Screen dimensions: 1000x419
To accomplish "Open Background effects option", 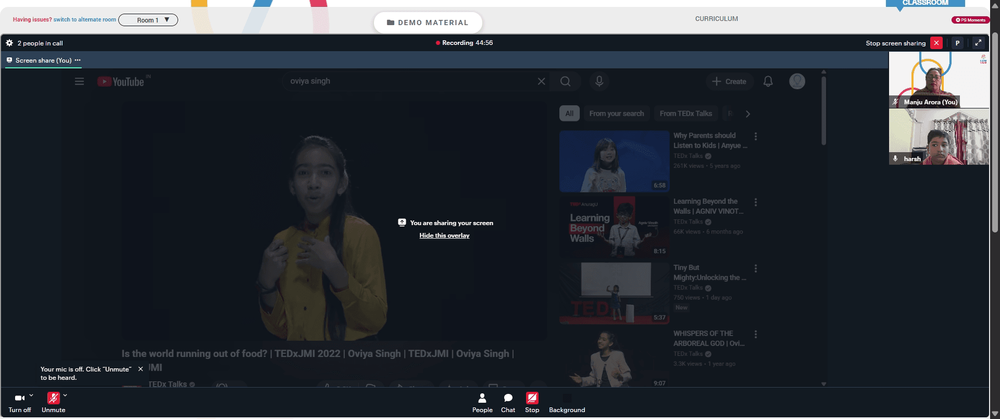I will pyautogui.click(x=567, y=402).
